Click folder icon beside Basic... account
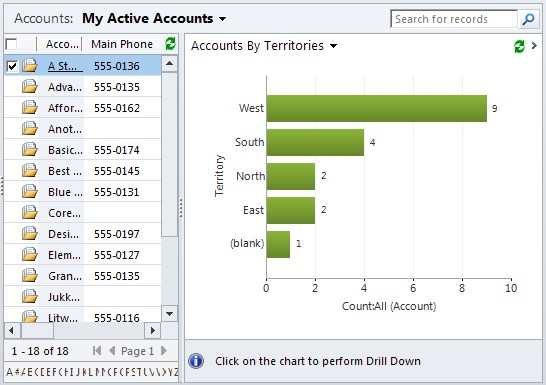This screenshot has width=546, height=385. [x=30, y=149]
